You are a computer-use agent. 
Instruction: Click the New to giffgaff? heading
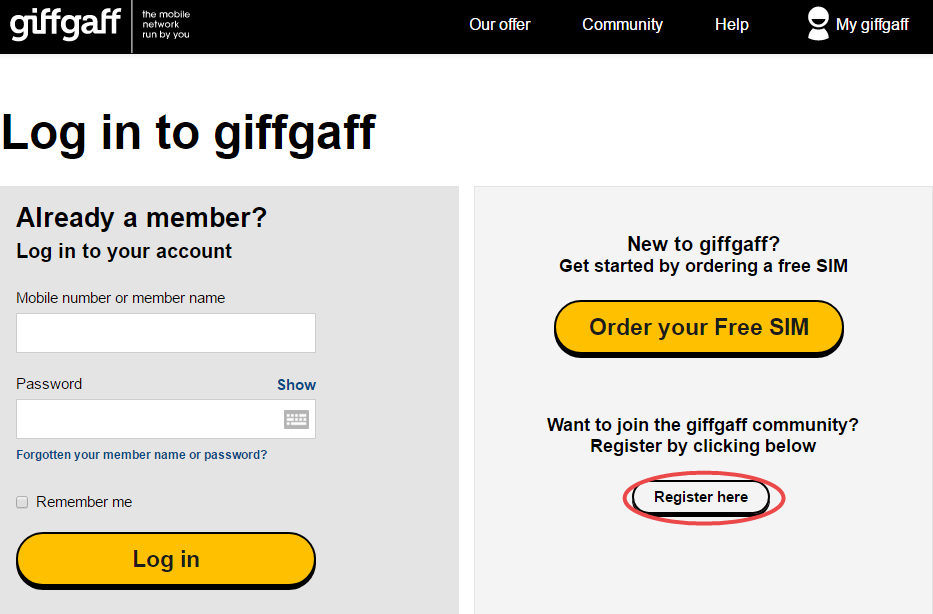coord(703,244)
